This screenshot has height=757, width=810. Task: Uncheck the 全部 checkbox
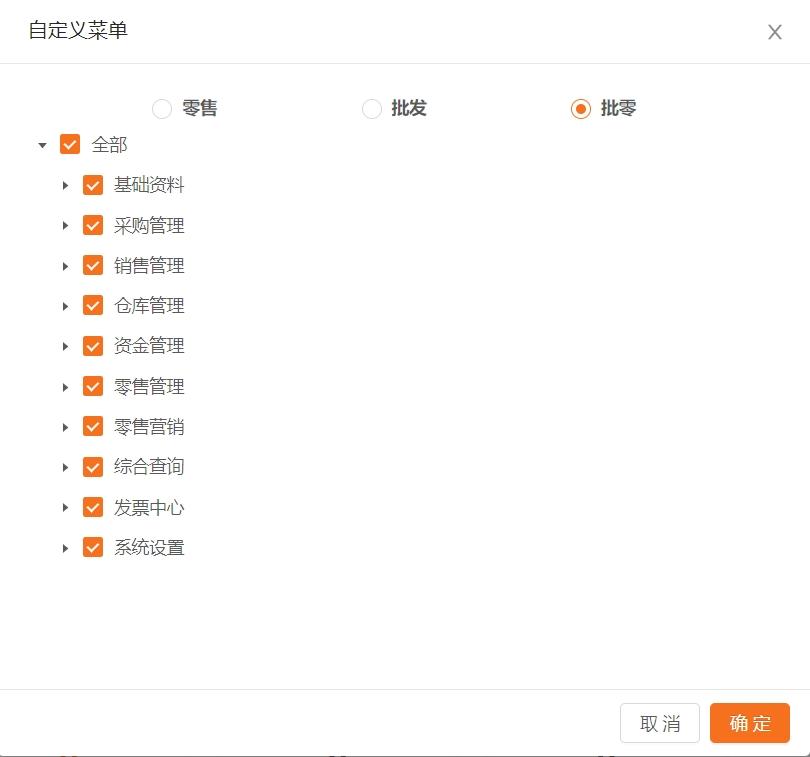tap(70, 144)
